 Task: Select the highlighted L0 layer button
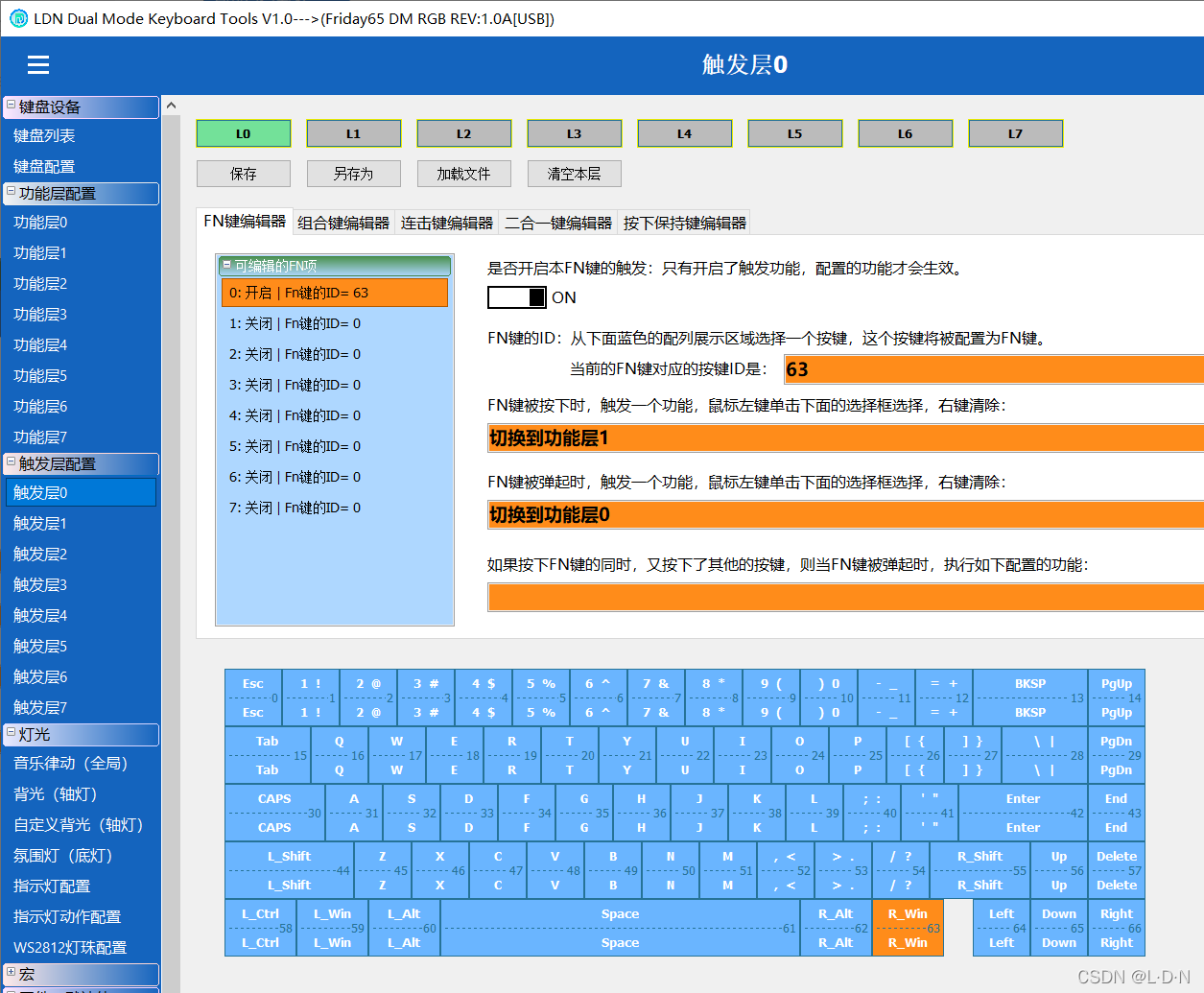tap(243, 133)
